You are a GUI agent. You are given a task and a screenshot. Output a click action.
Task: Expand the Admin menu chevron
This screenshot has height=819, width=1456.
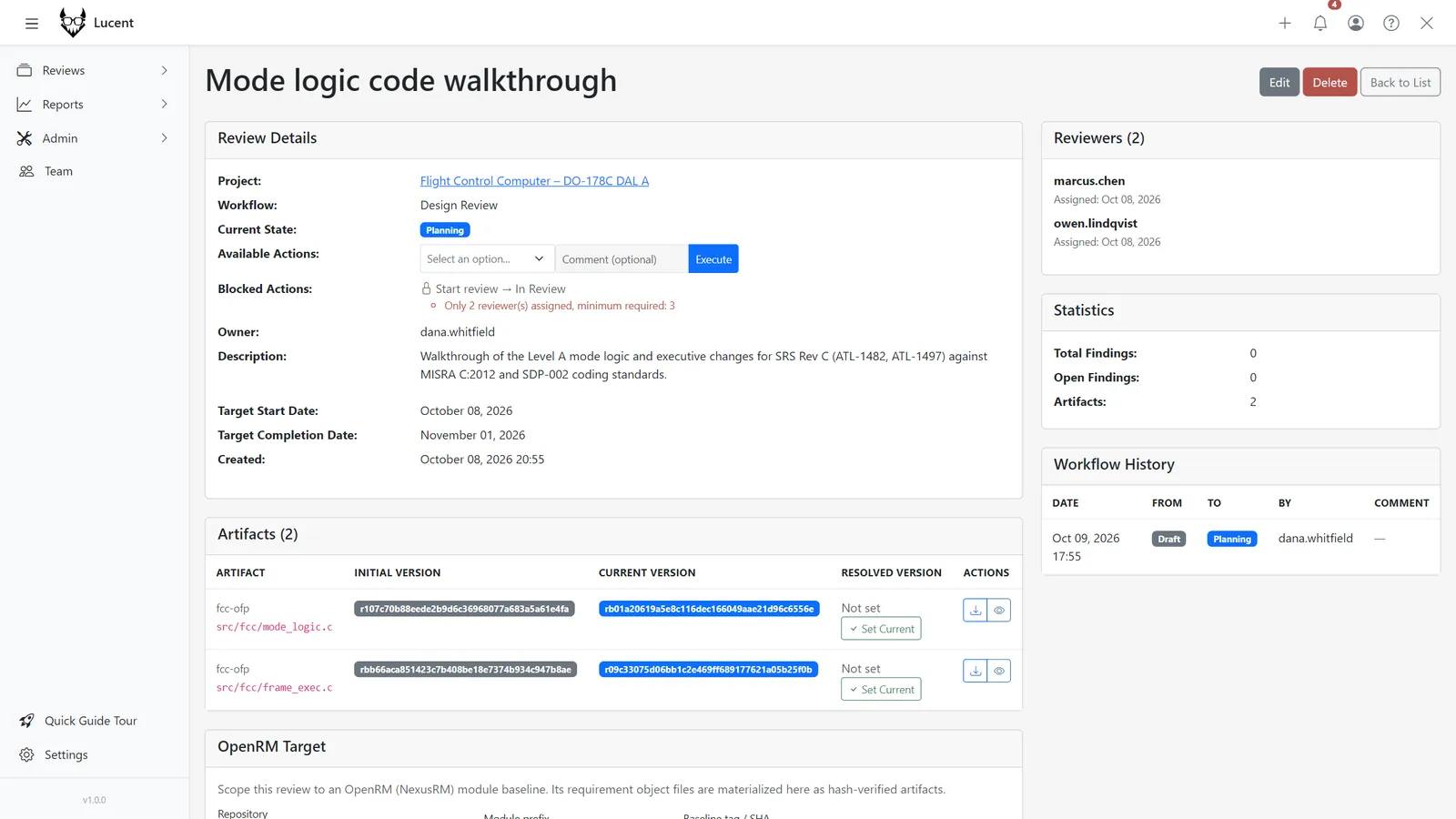[x=165, y=138]
